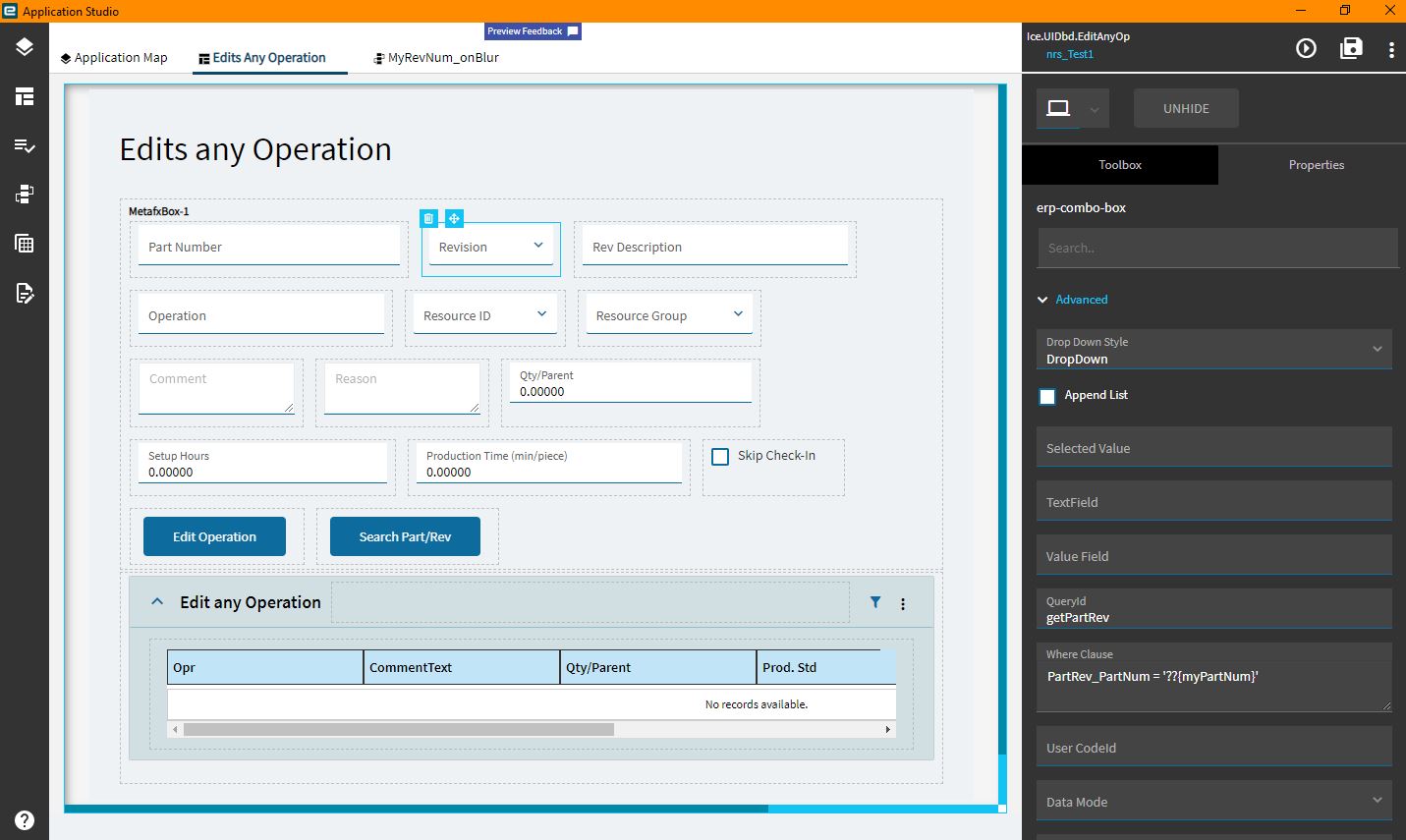Click the QueryId field
The image size is (1406, 840).
1214,609
